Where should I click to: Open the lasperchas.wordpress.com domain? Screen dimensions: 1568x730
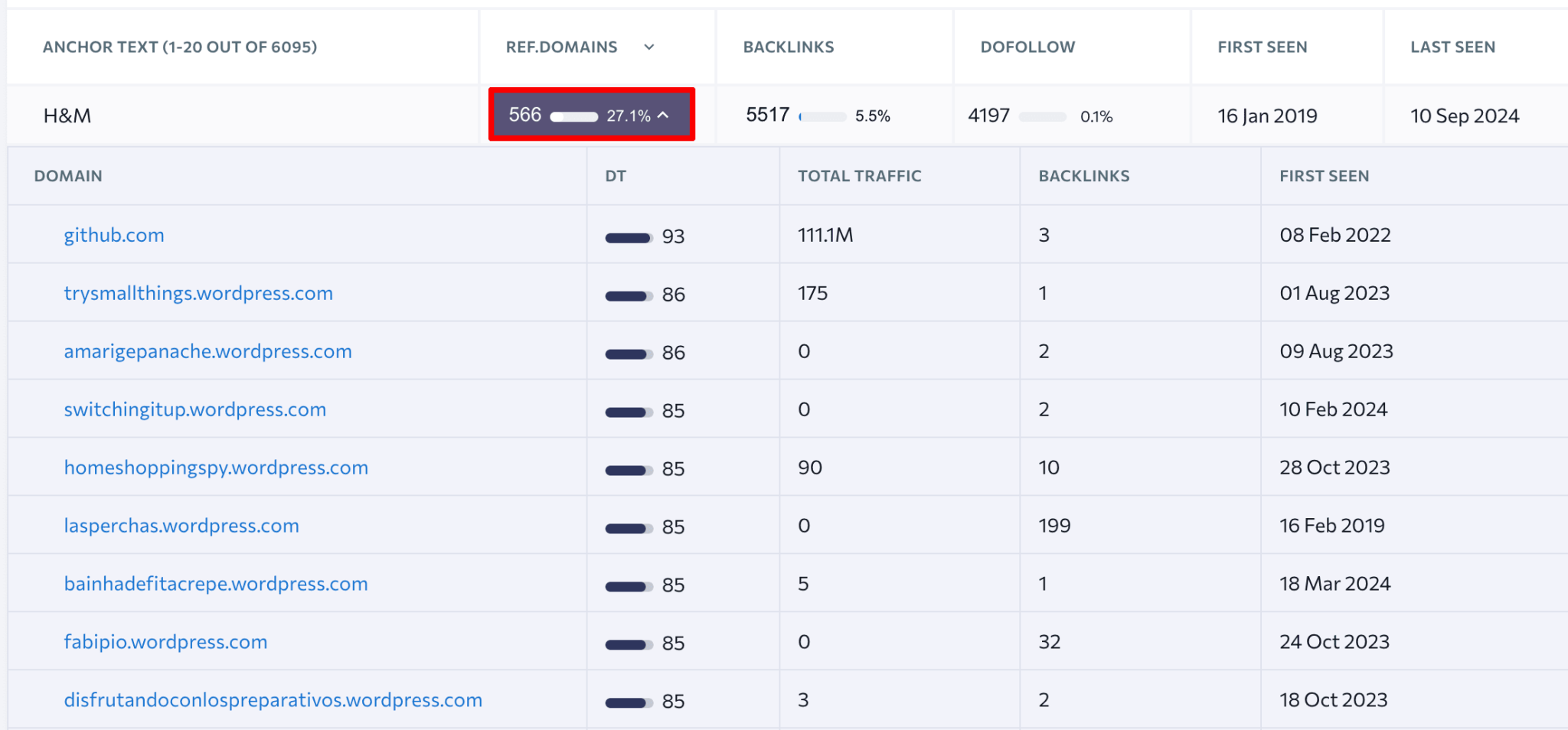(x=181, y=525)
